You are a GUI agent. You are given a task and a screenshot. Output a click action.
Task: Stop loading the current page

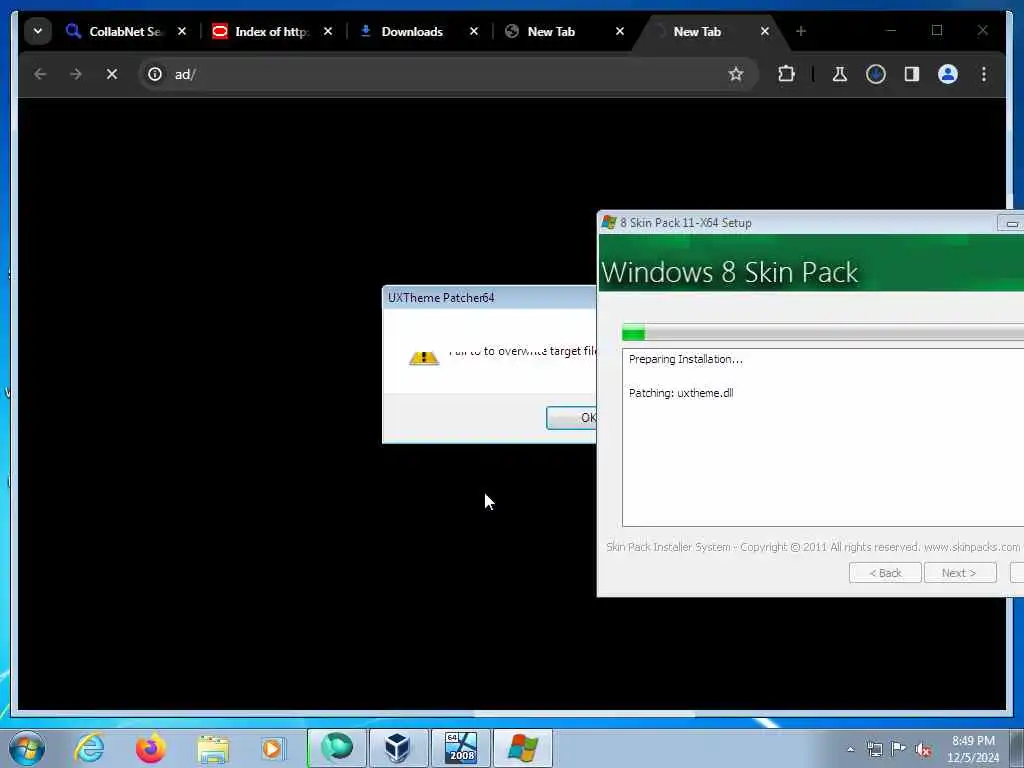point(112,74)
